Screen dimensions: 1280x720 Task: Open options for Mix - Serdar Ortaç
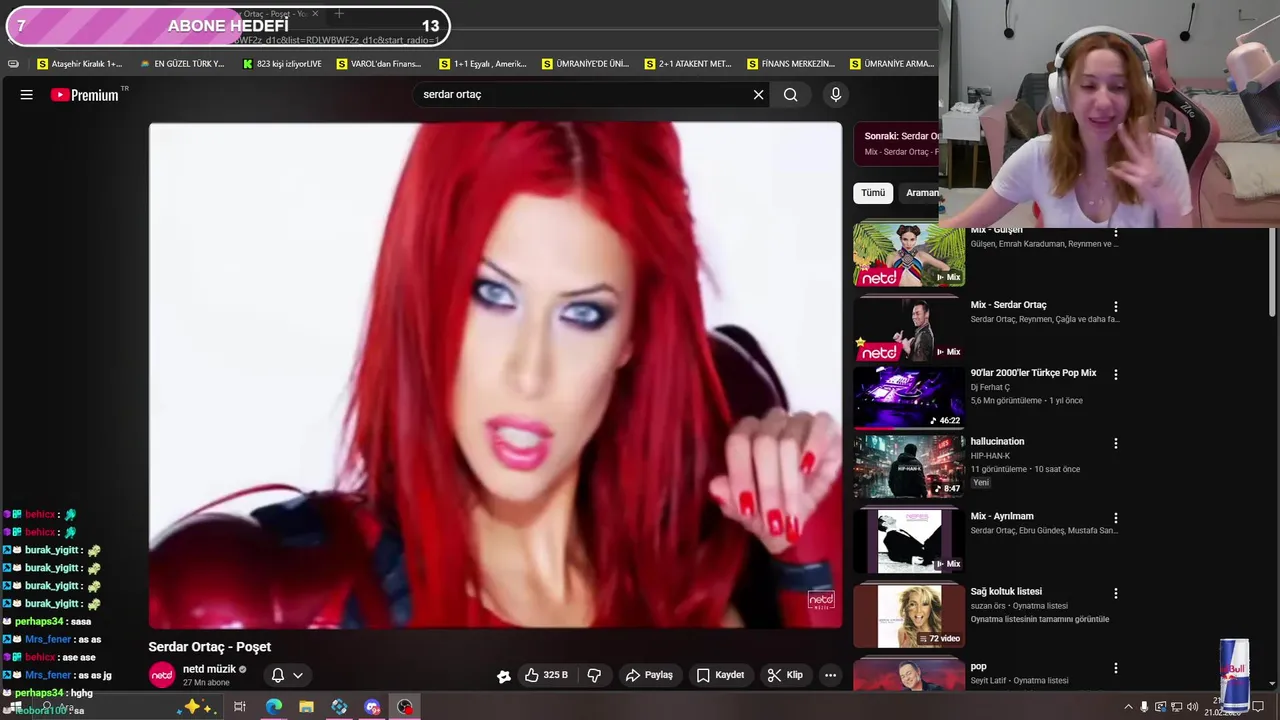(1116, 307)
